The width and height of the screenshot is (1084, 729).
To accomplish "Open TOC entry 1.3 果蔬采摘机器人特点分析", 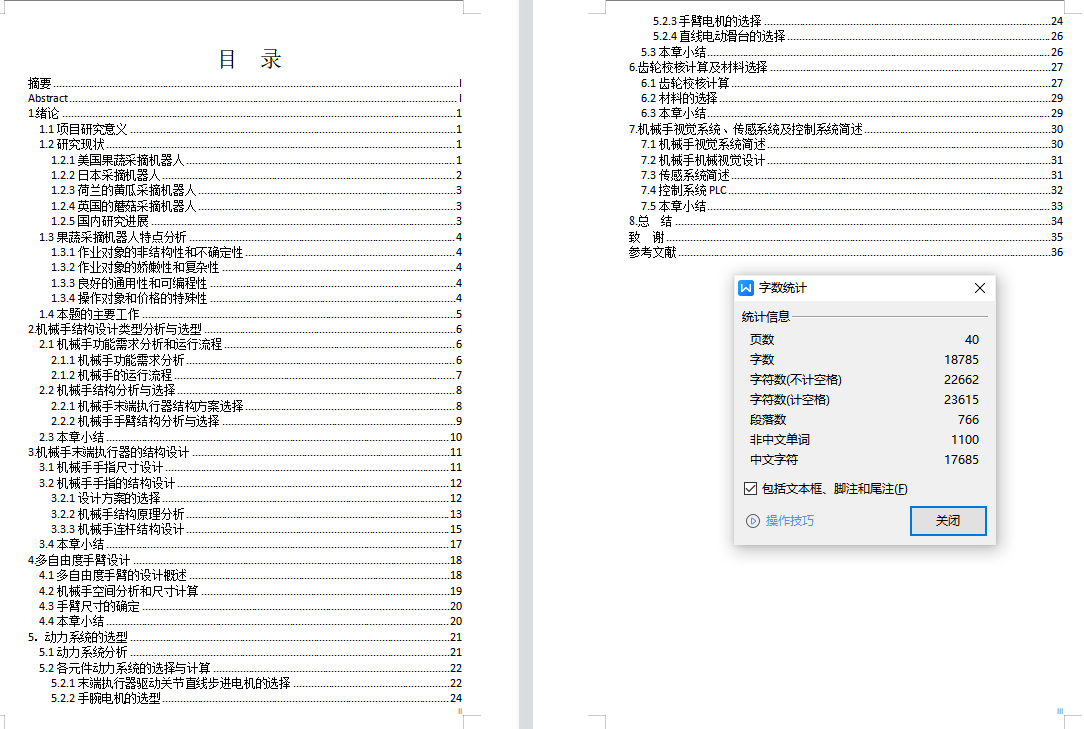I will [x=250, y=237].
